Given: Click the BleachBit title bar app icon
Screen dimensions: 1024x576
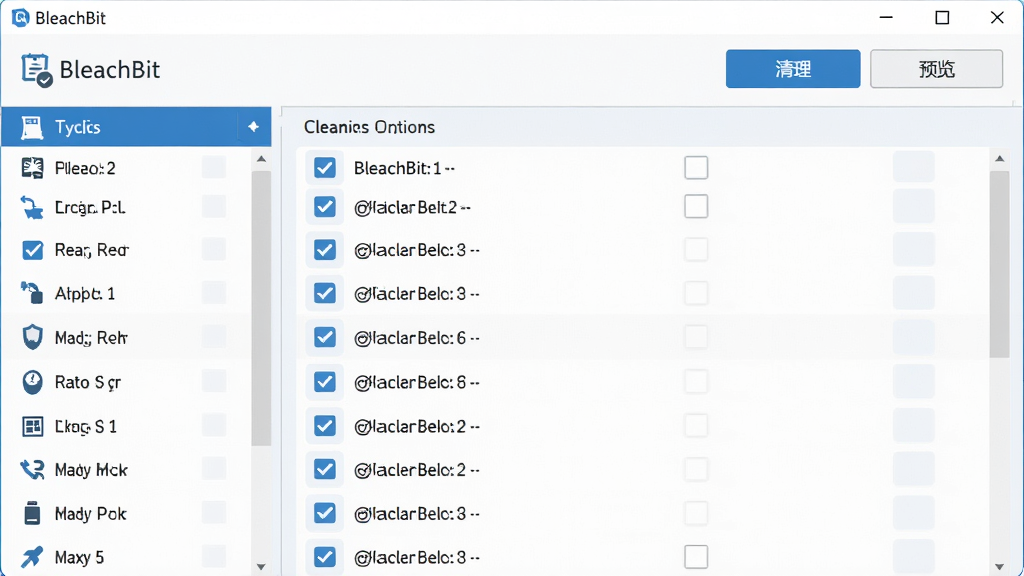Looking at the screenshot, I should [x=20, y=18].
